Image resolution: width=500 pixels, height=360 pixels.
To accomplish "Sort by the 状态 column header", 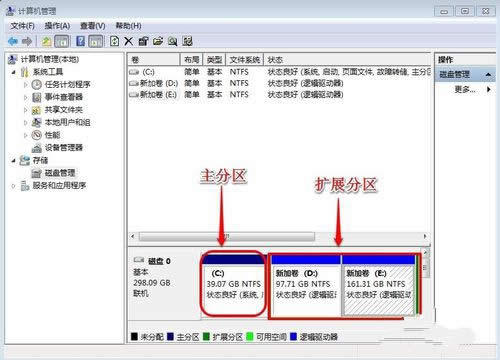I will pos(347,60).
